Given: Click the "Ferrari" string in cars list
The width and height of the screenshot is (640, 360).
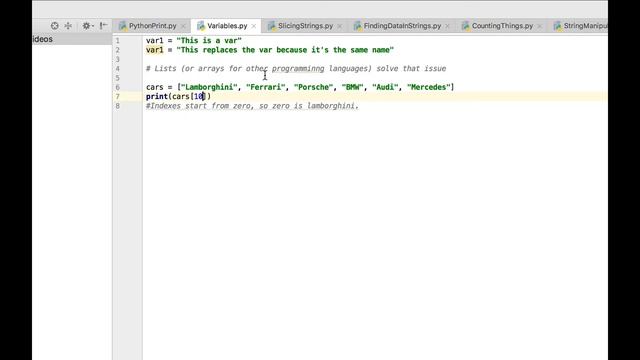Looking at the screenshot, I should pyautogui.click(x=265, y=87).
